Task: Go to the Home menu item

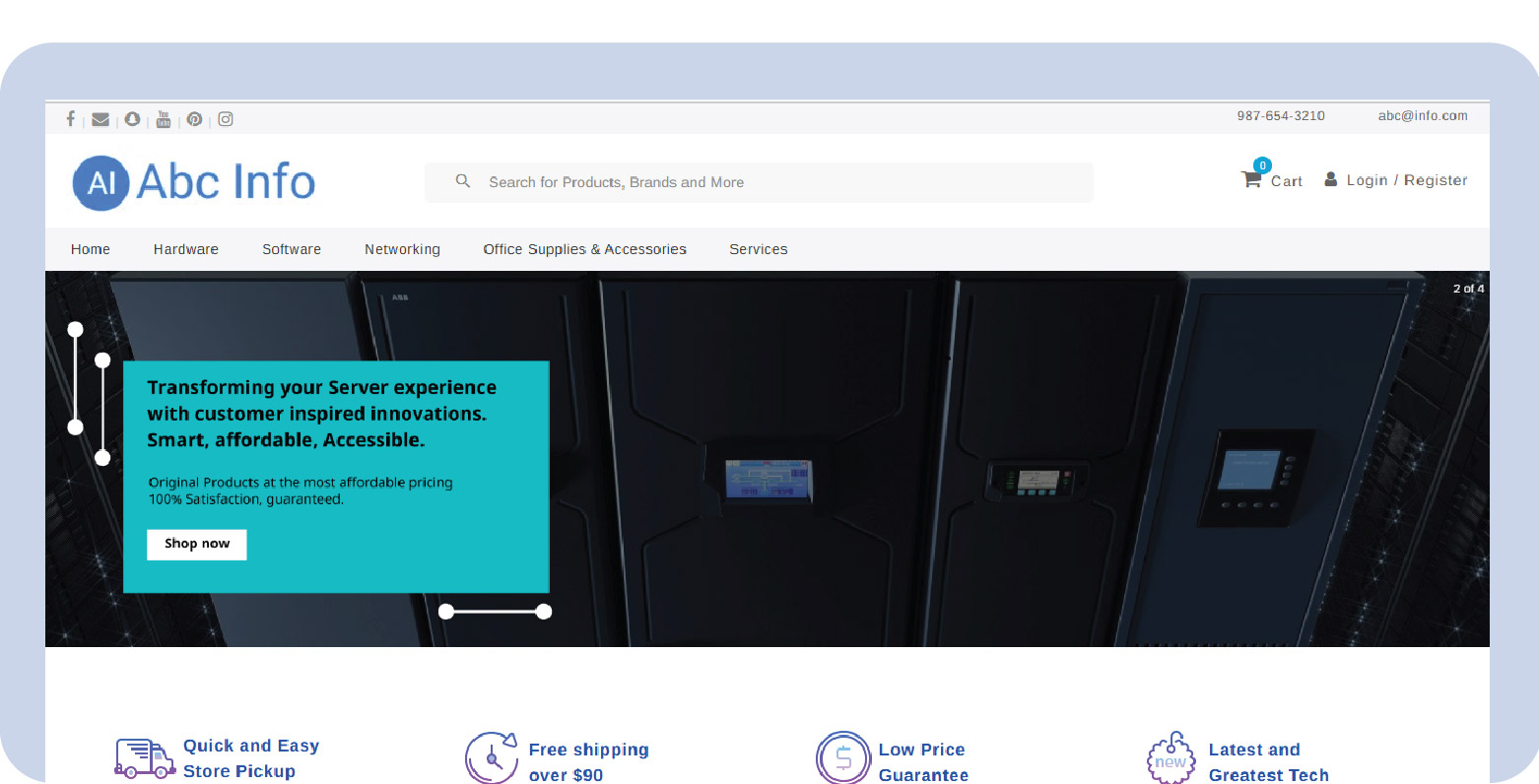Action: 91,249
